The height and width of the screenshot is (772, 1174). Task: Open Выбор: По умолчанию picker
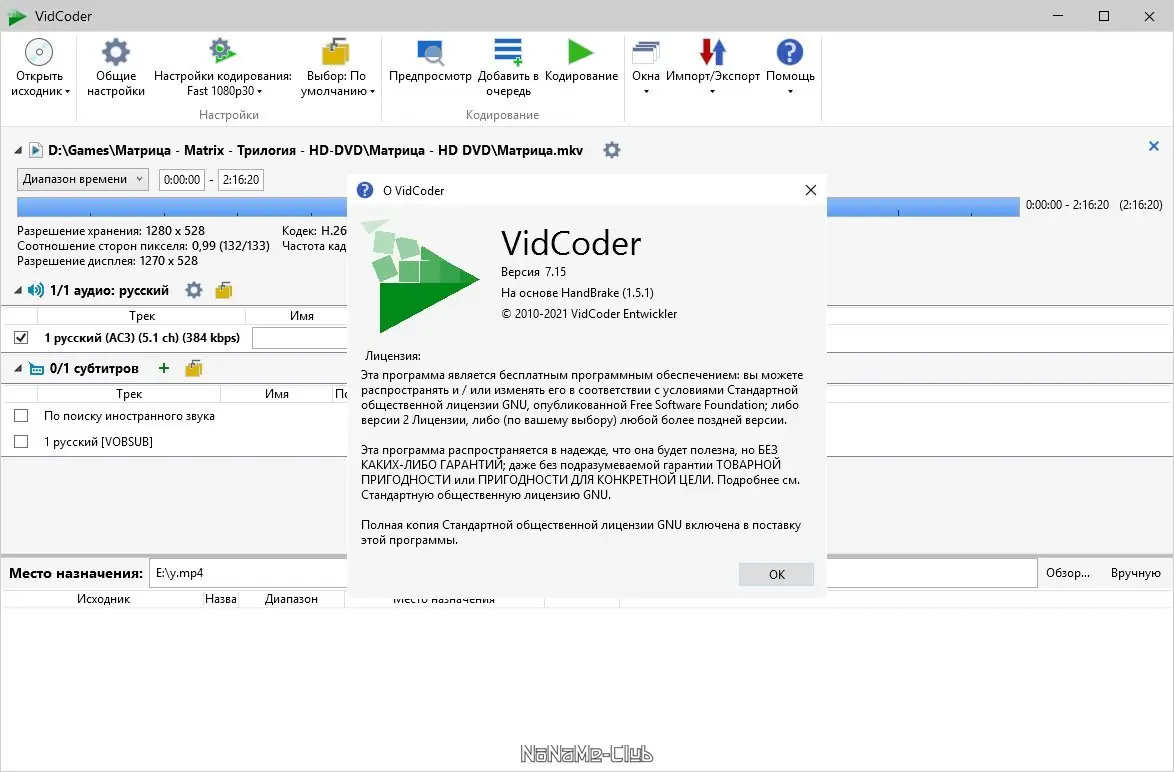(336, 52)
